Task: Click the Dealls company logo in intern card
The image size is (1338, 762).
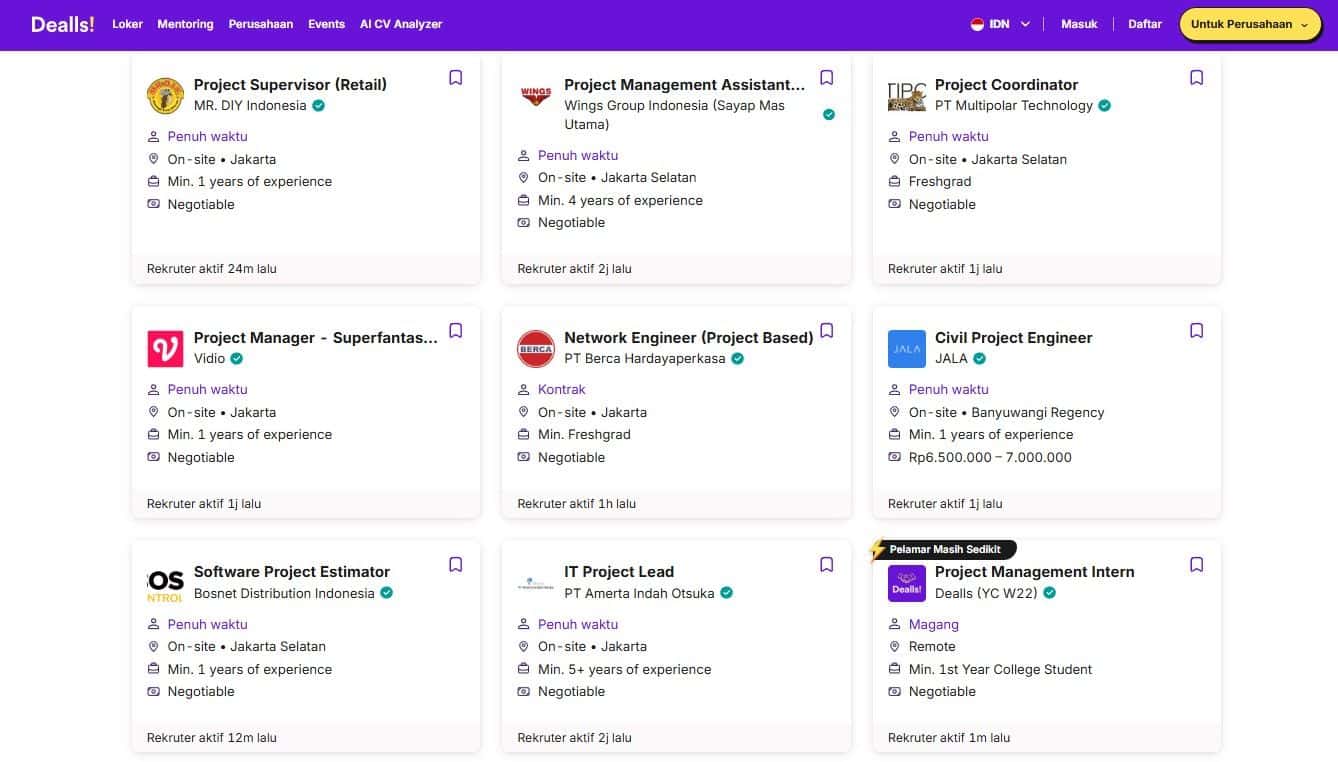Action: pos(907,583)
